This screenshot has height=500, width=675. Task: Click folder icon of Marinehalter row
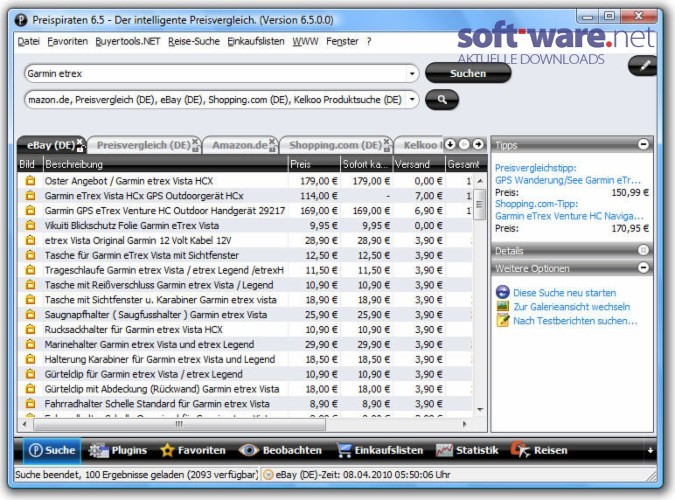coord(30,344)
